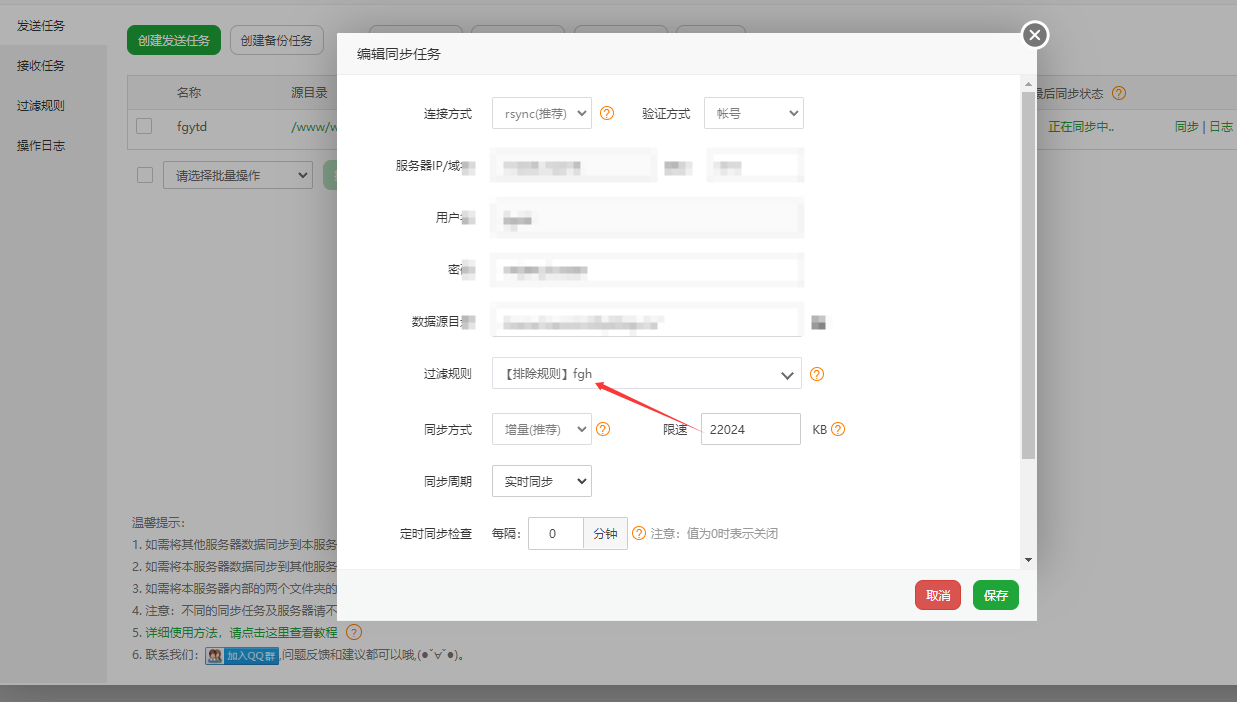This screenshot has height=702, width=1237.
Task: Click the fgytd task name
Action: 192,127
